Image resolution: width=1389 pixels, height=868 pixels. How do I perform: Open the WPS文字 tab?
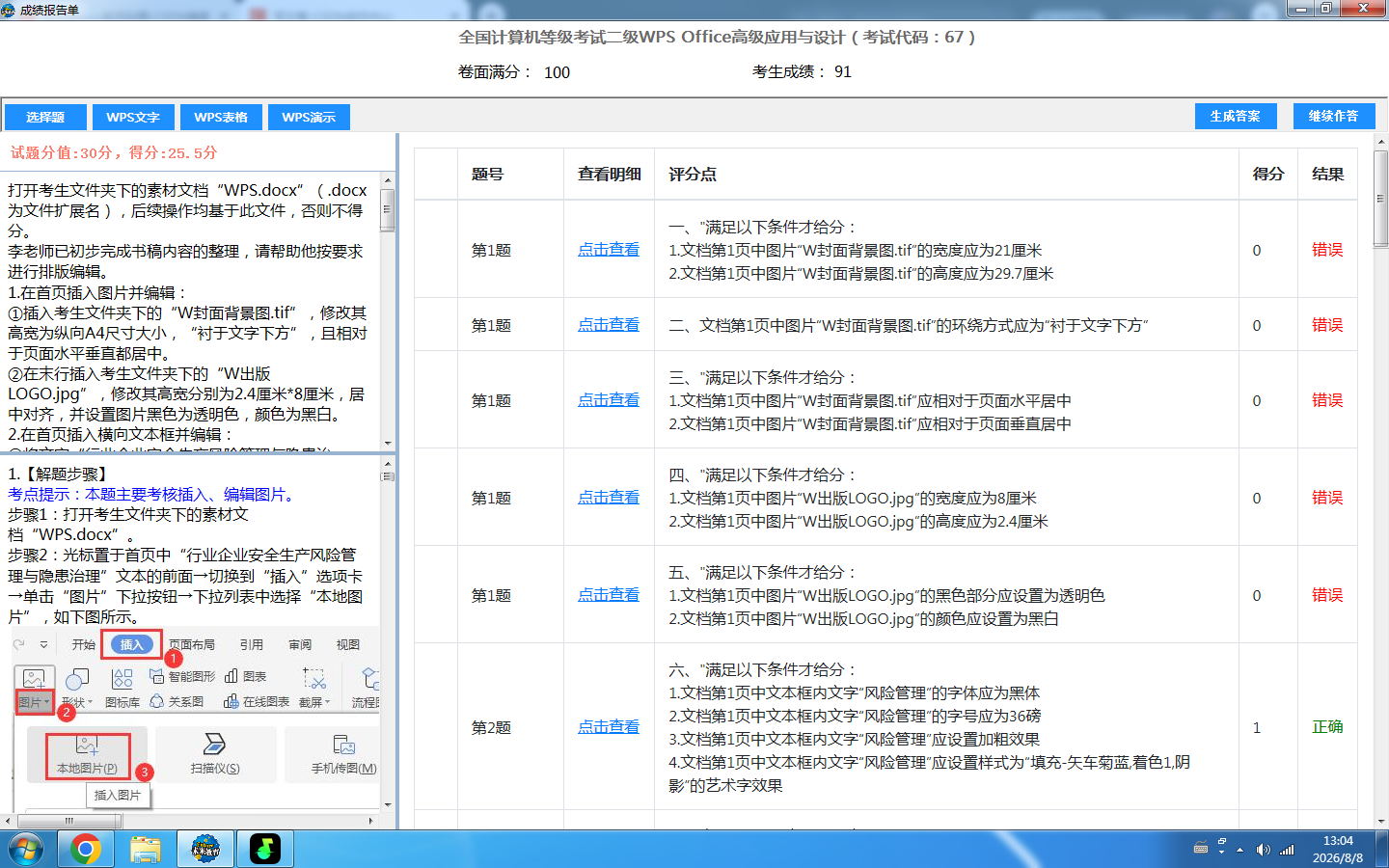pos(133,118)
